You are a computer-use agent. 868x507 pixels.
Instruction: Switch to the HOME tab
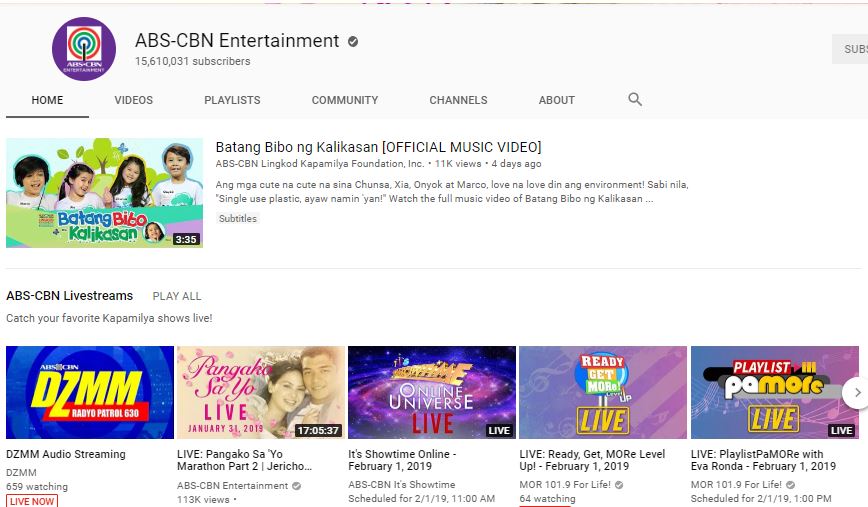coord(47,100)
